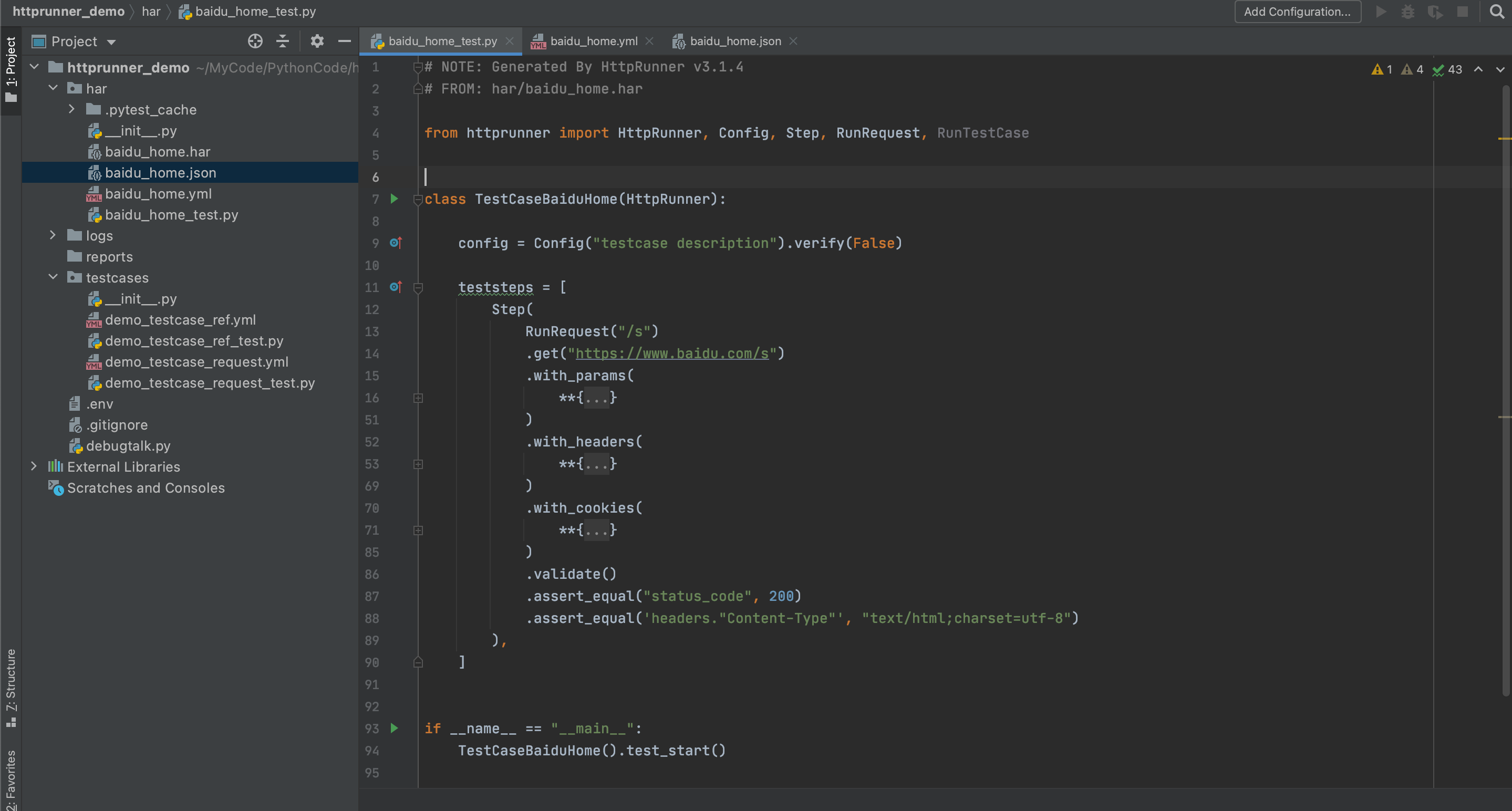Viewport: 1512px width, 811px height.
Task: Click the locate target icon in Project panel
Action: (255, 41)
